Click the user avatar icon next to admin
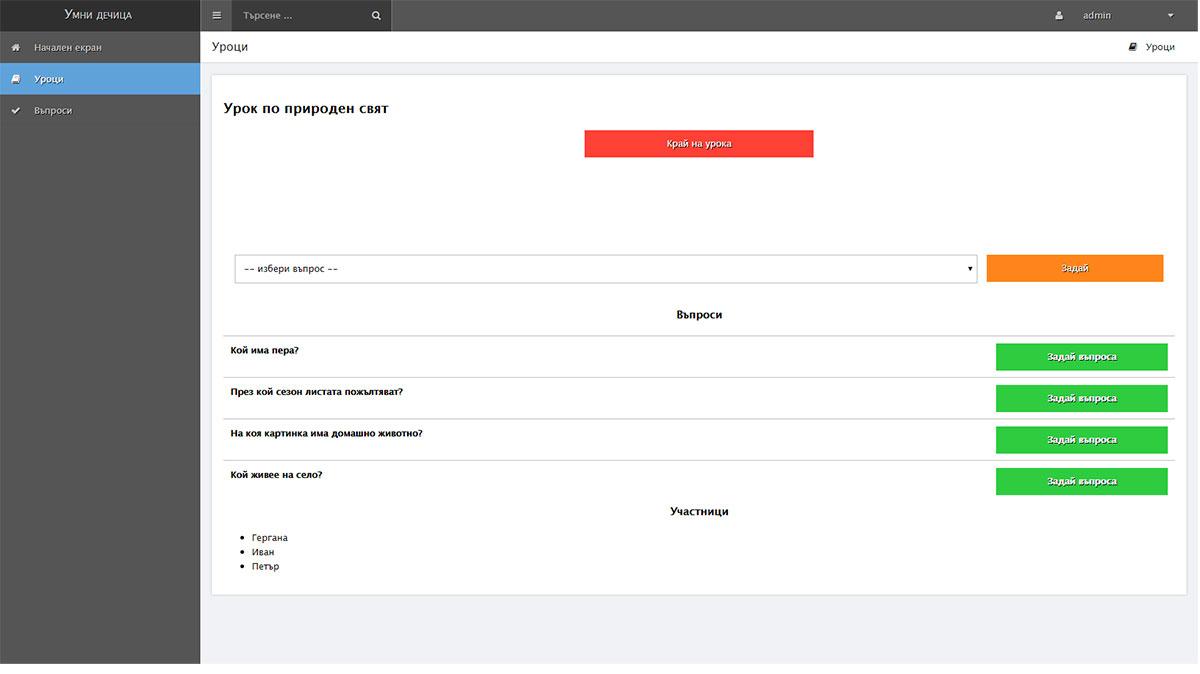Screen dimensions: 1200x674 coord(1059,16)
